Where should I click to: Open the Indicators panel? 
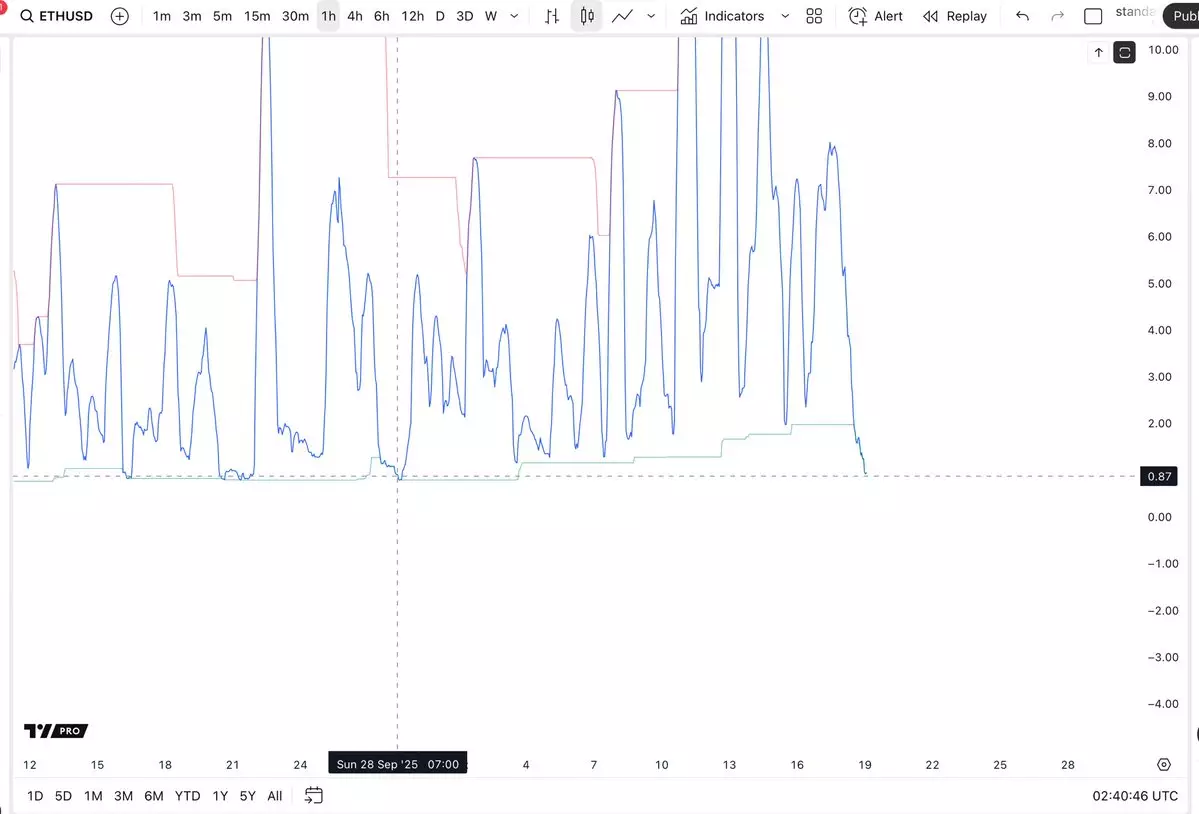coord(722,16)
